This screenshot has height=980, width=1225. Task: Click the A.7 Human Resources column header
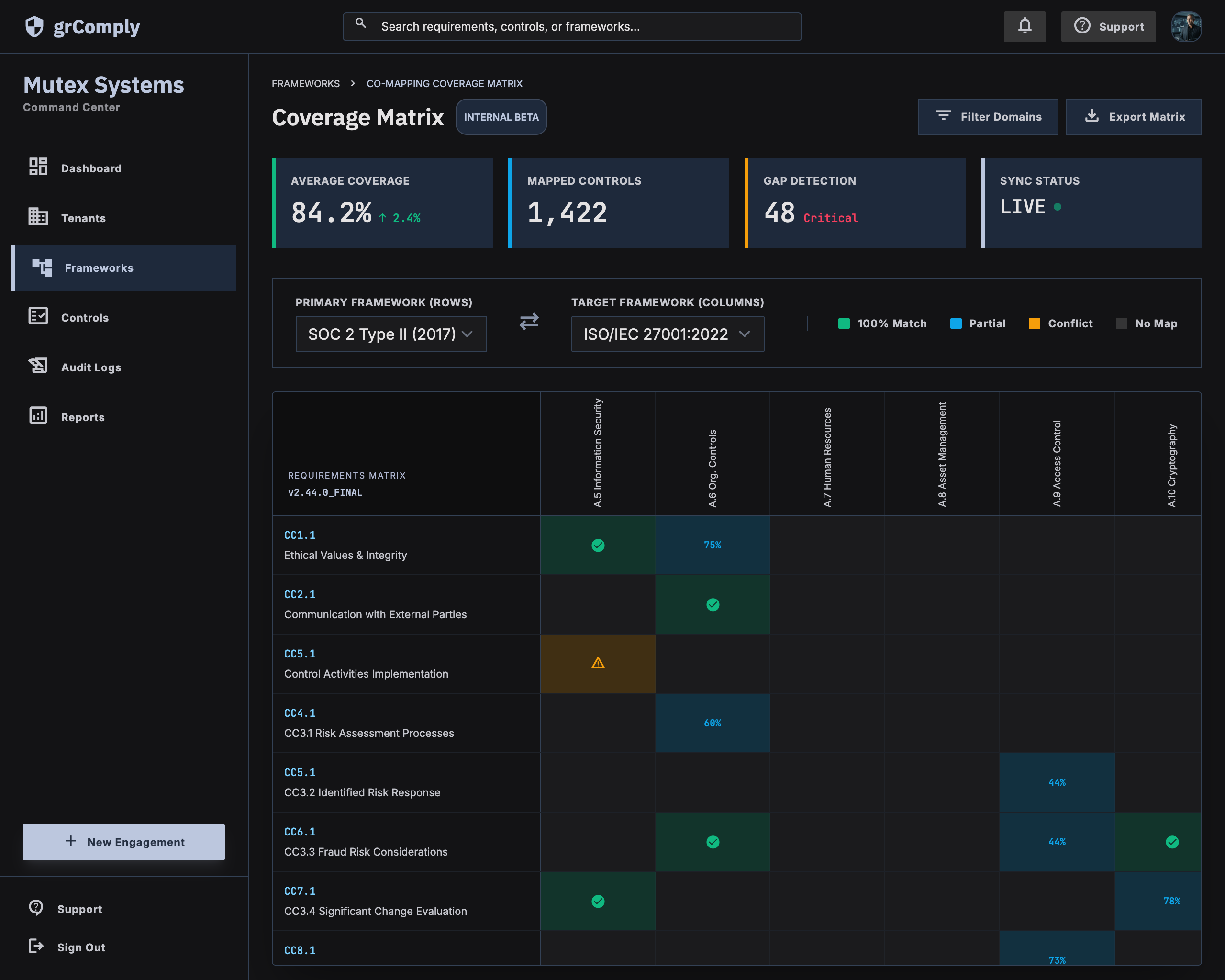pos(827,453)
